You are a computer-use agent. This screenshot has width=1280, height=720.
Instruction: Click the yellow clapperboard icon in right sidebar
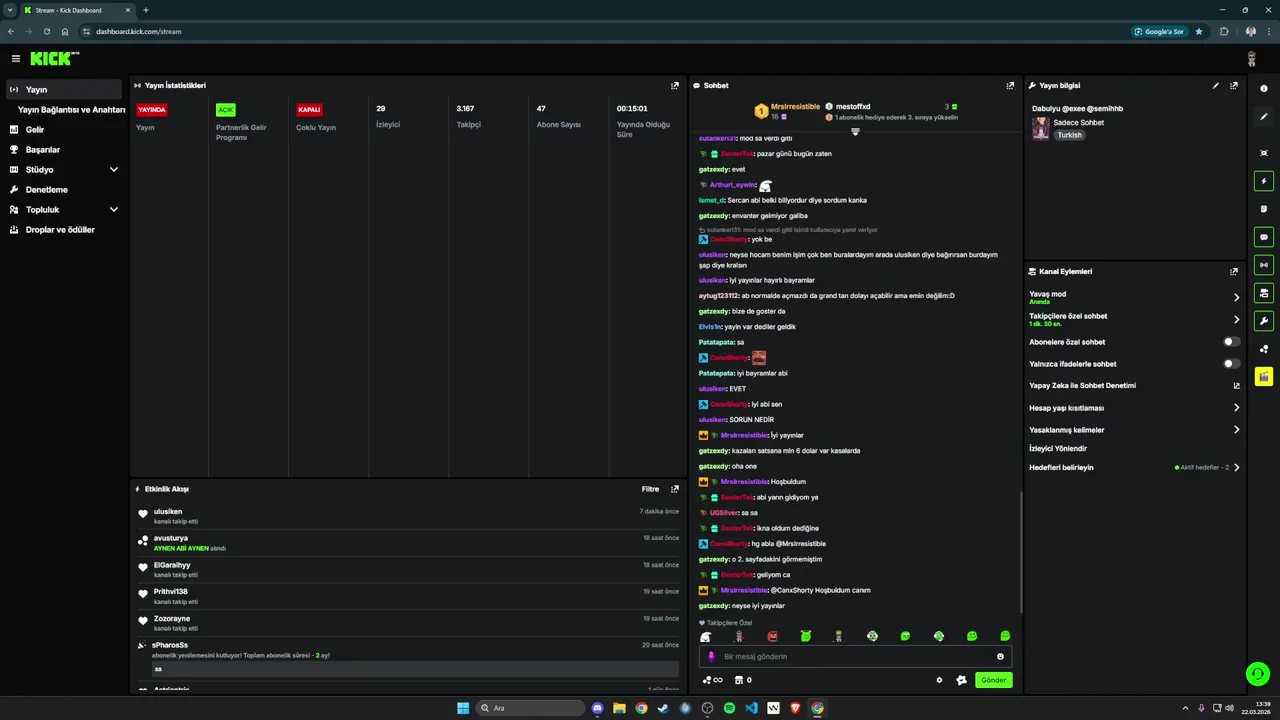(1264, 377)
